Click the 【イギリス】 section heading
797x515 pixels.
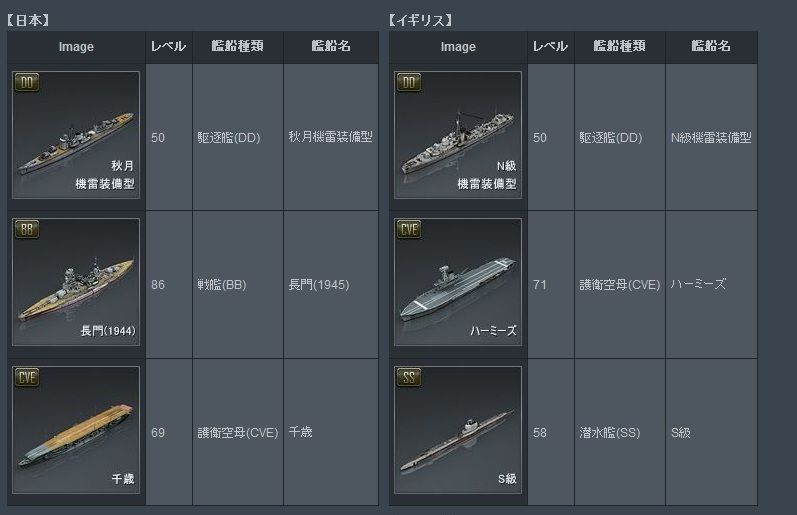[x=420, y=20]
